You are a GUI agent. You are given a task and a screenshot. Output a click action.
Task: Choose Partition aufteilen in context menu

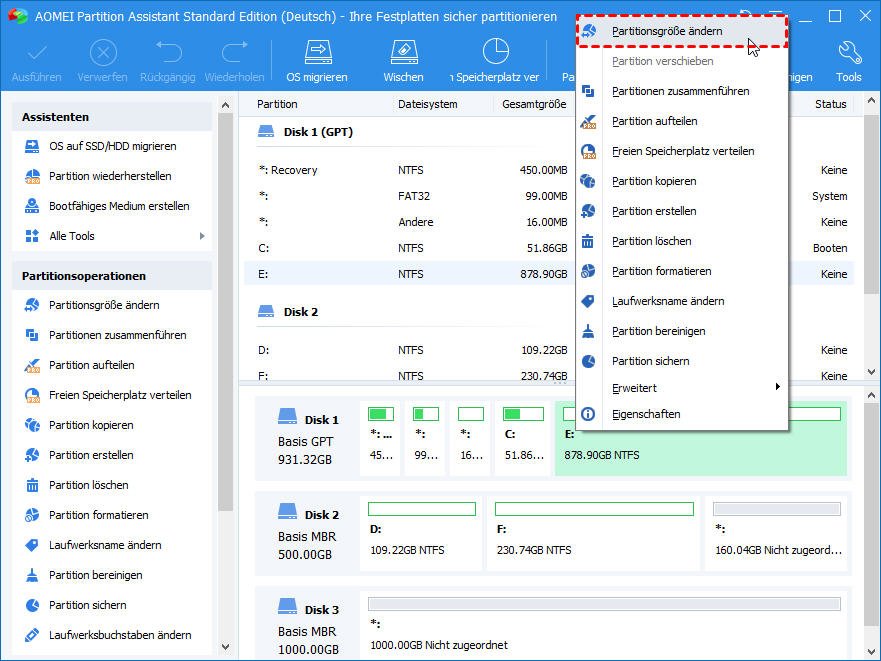click(682, 121)
